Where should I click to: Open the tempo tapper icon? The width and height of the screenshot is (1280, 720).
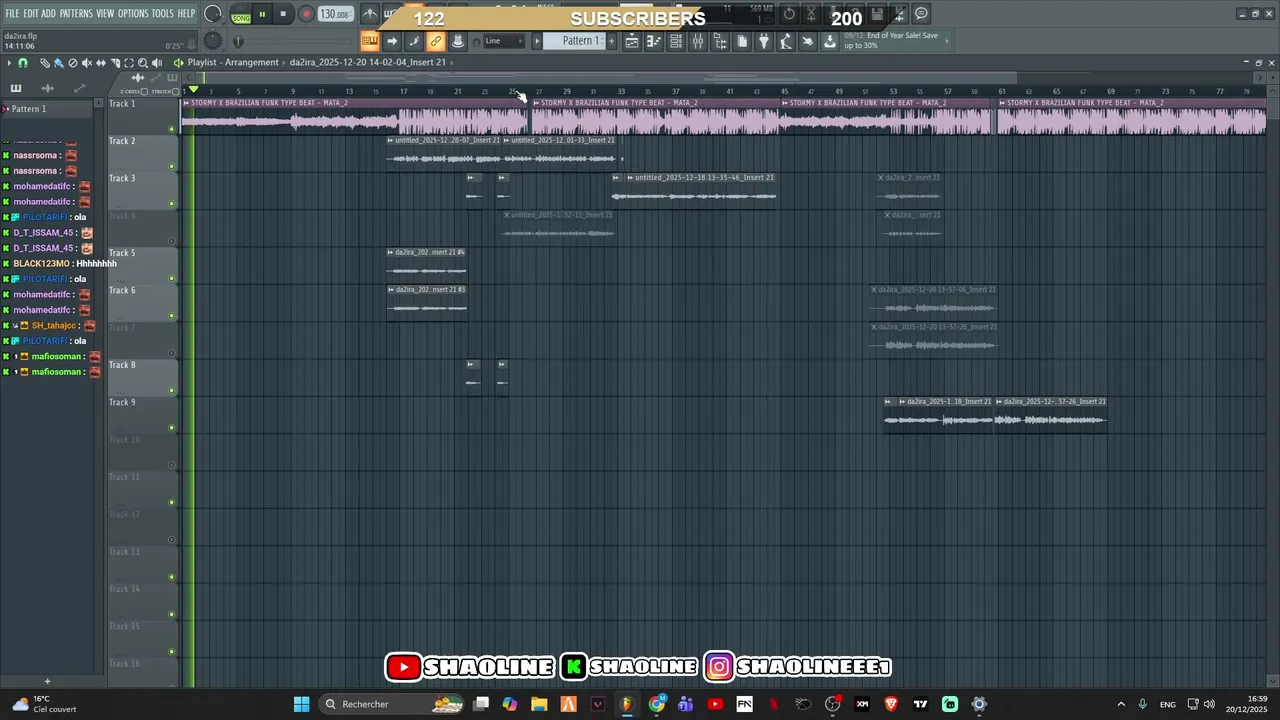point(786,41)
